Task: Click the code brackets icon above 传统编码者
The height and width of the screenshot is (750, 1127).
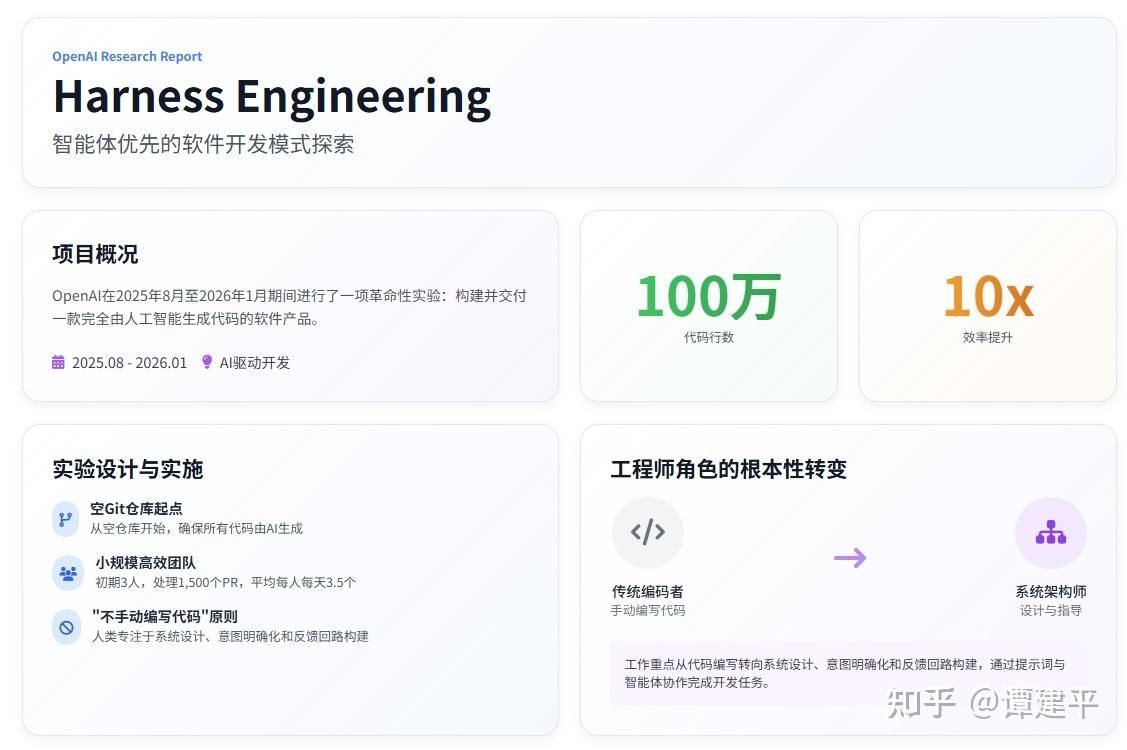Action: (x=648, y=533)
